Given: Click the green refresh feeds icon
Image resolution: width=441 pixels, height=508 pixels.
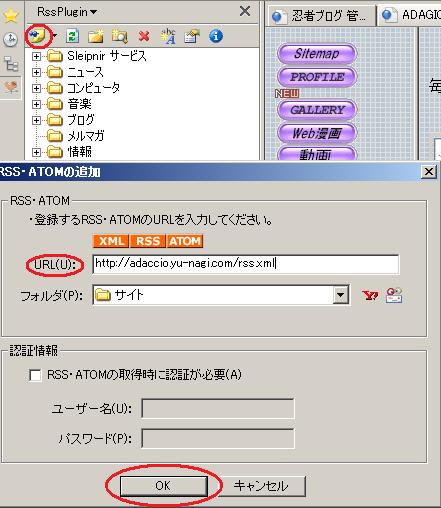Looking at the screenshot, I should click(x=72, y=36).
